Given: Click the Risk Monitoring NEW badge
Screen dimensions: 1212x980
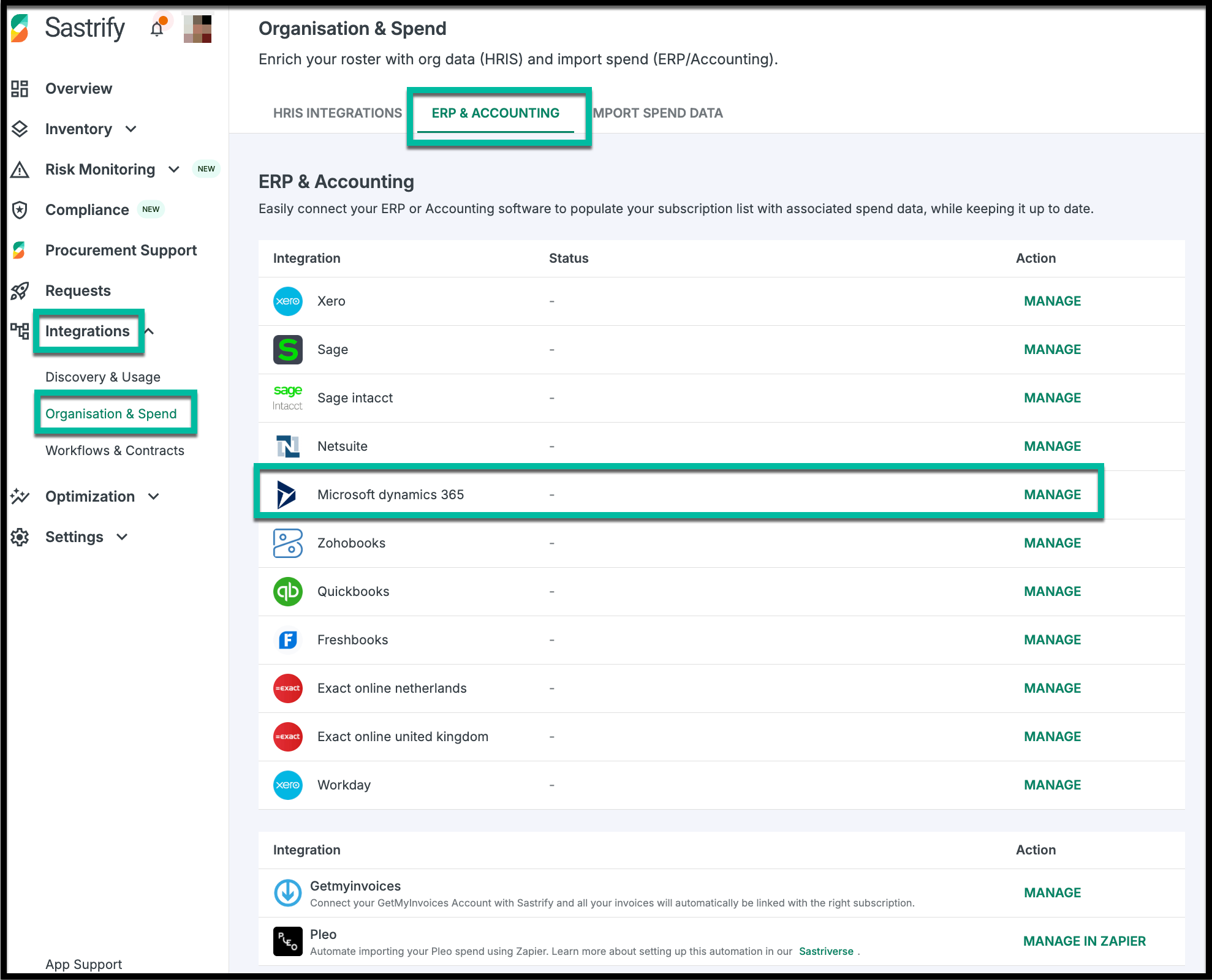Looking at the screenshot, I should [x=206, y=169].
